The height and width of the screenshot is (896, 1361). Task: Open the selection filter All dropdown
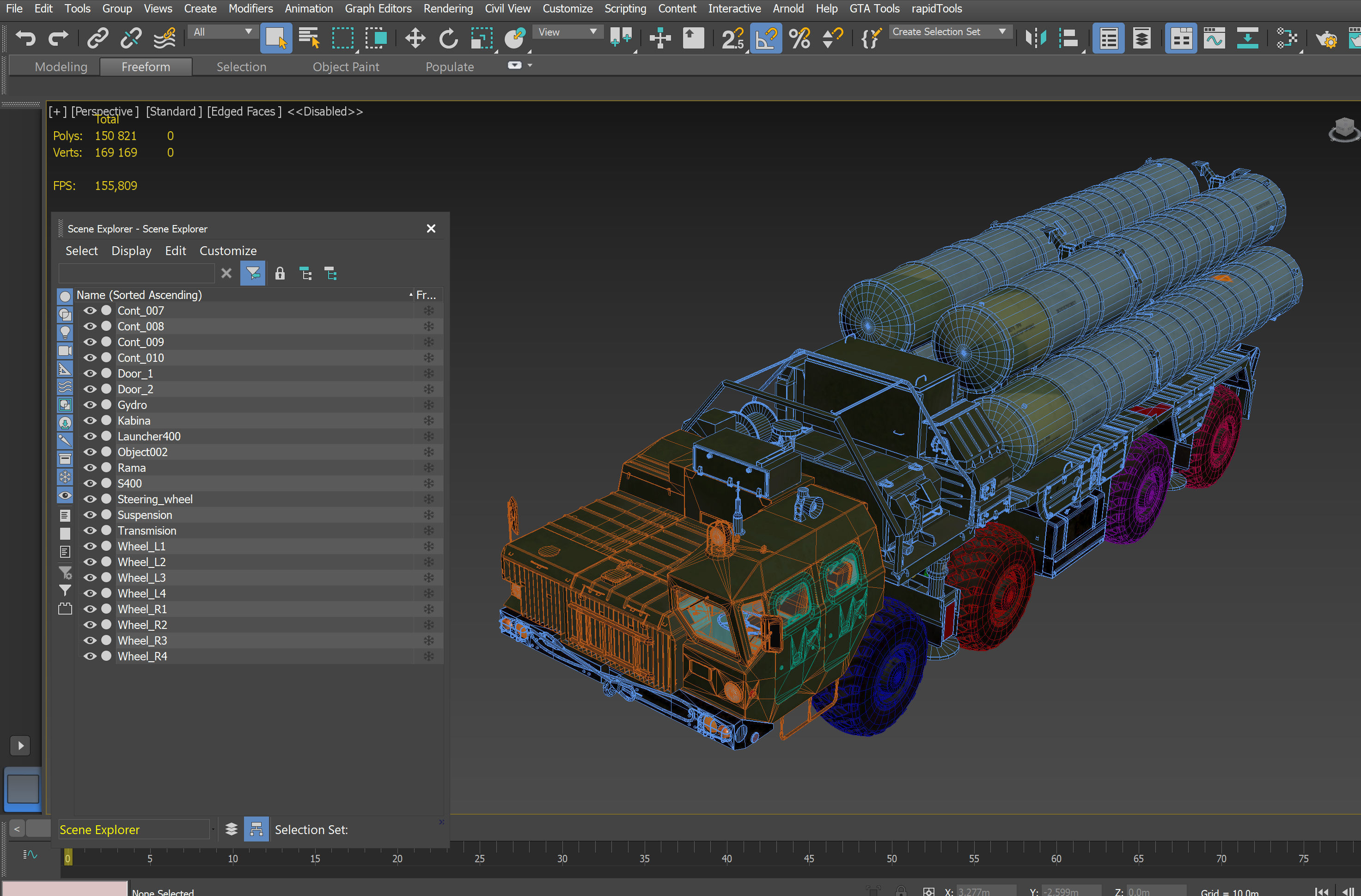(x=222, y=32)
